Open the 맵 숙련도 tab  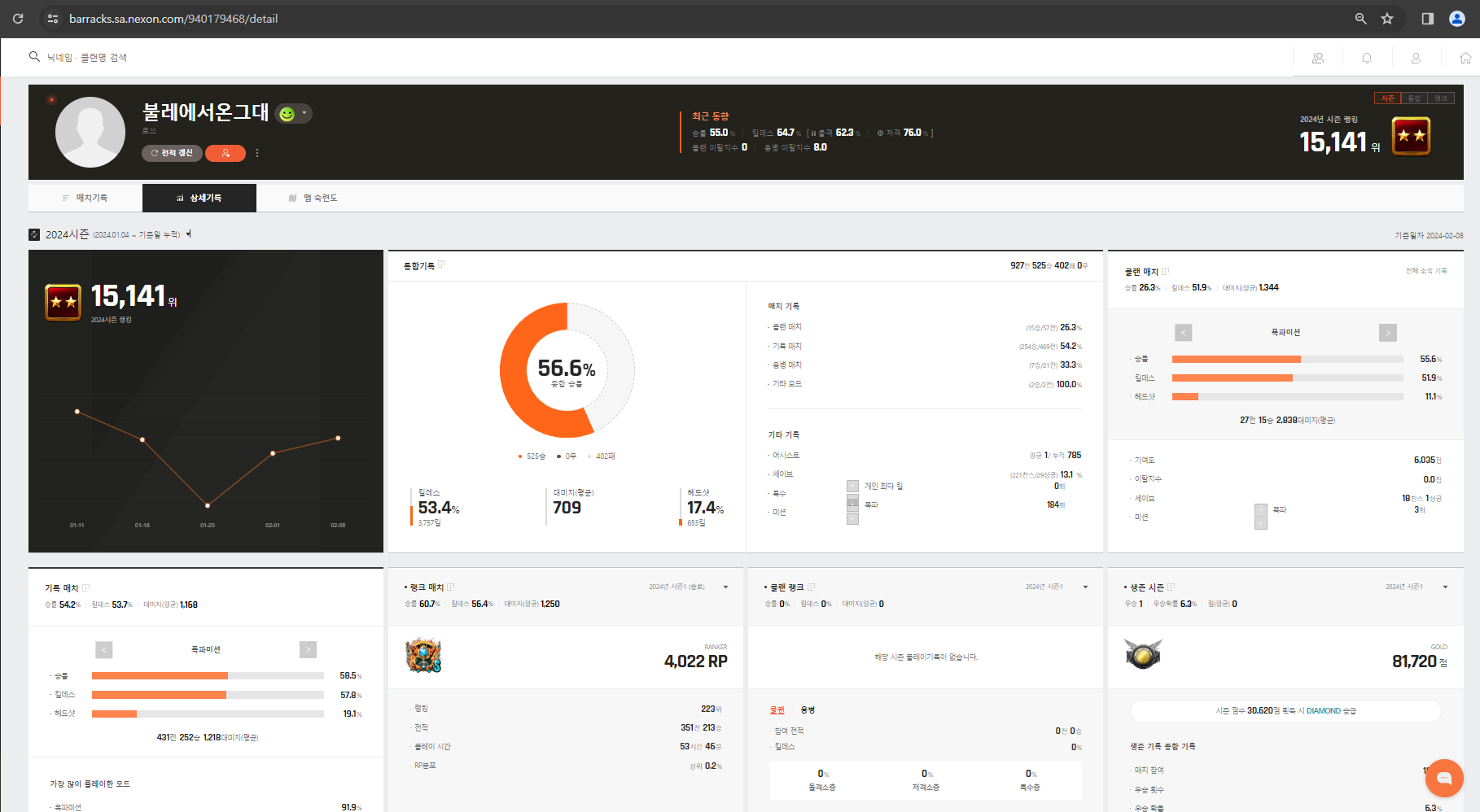313,198
